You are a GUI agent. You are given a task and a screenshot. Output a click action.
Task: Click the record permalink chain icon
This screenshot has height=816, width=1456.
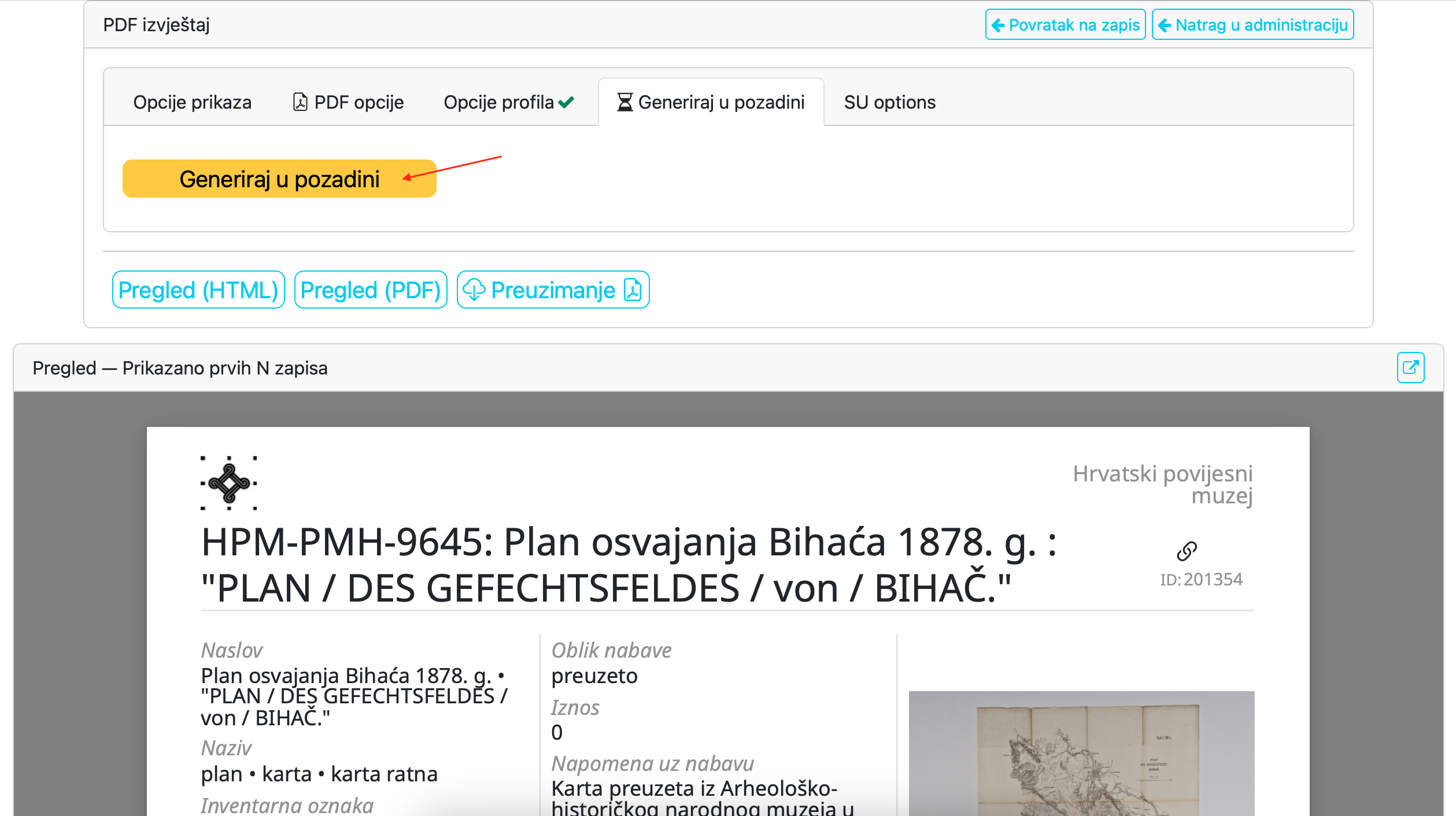tap(1187, 551)
